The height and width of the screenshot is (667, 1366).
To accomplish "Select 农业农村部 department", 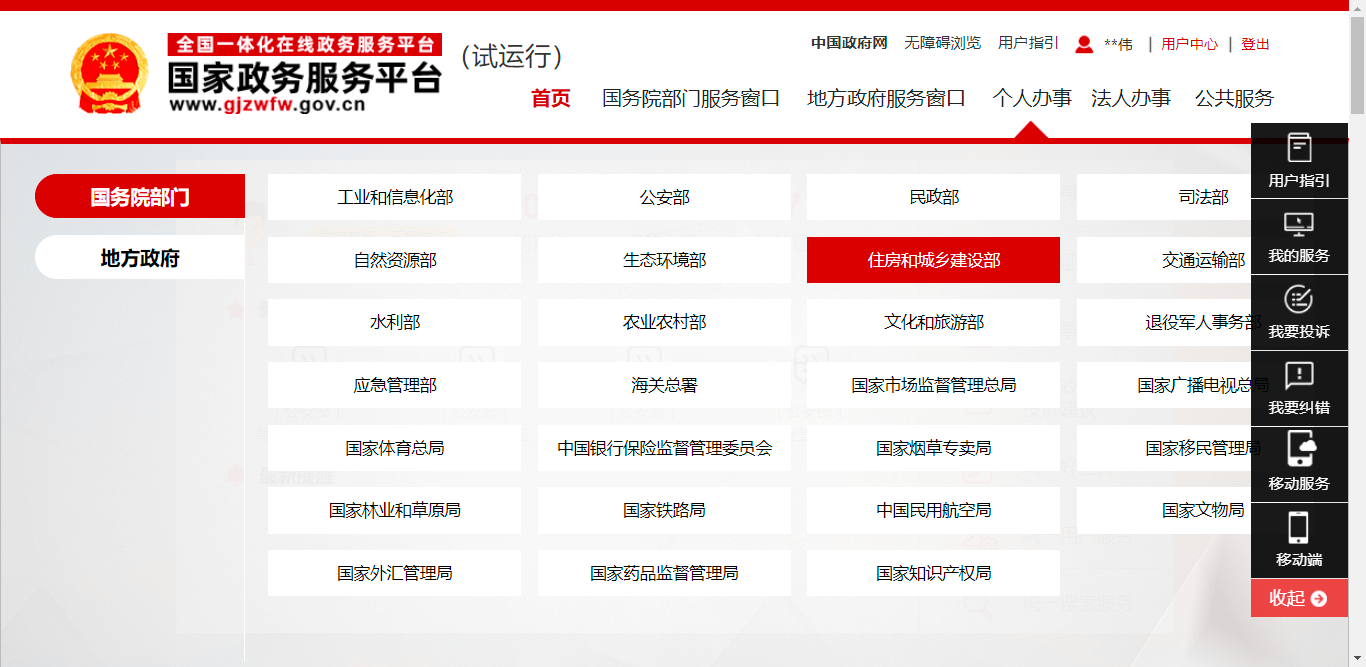I will point(664,322).
